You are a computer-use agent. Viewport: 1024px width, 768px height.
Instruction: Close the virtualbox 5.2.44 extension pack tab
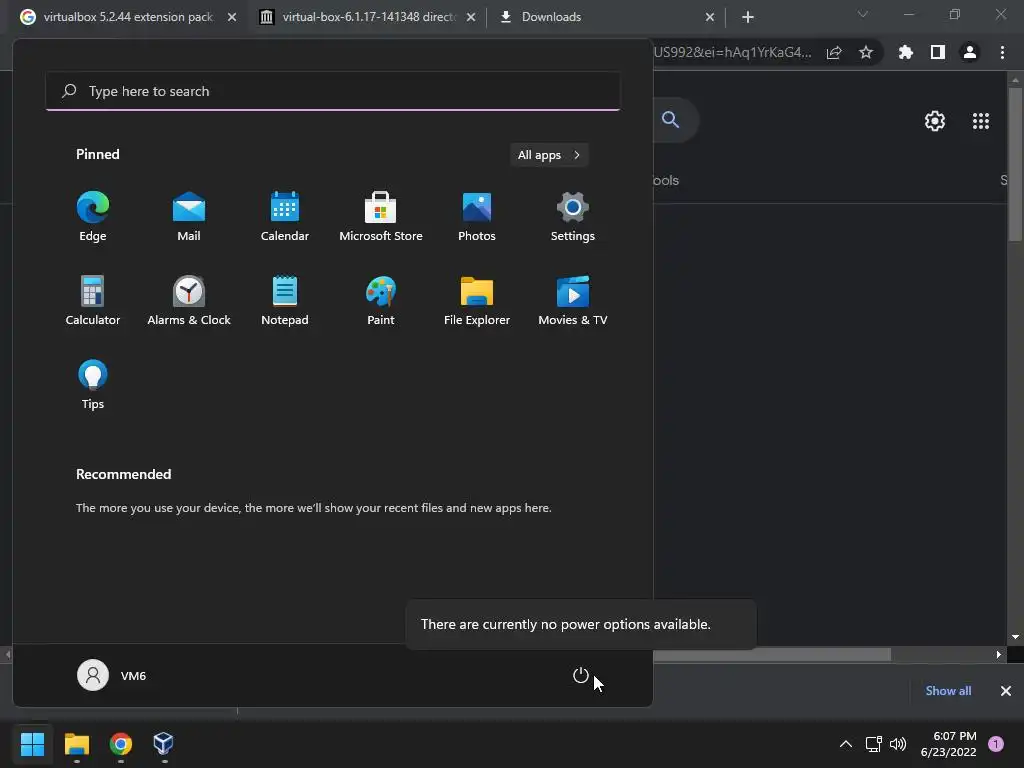[x=232, y=17]
